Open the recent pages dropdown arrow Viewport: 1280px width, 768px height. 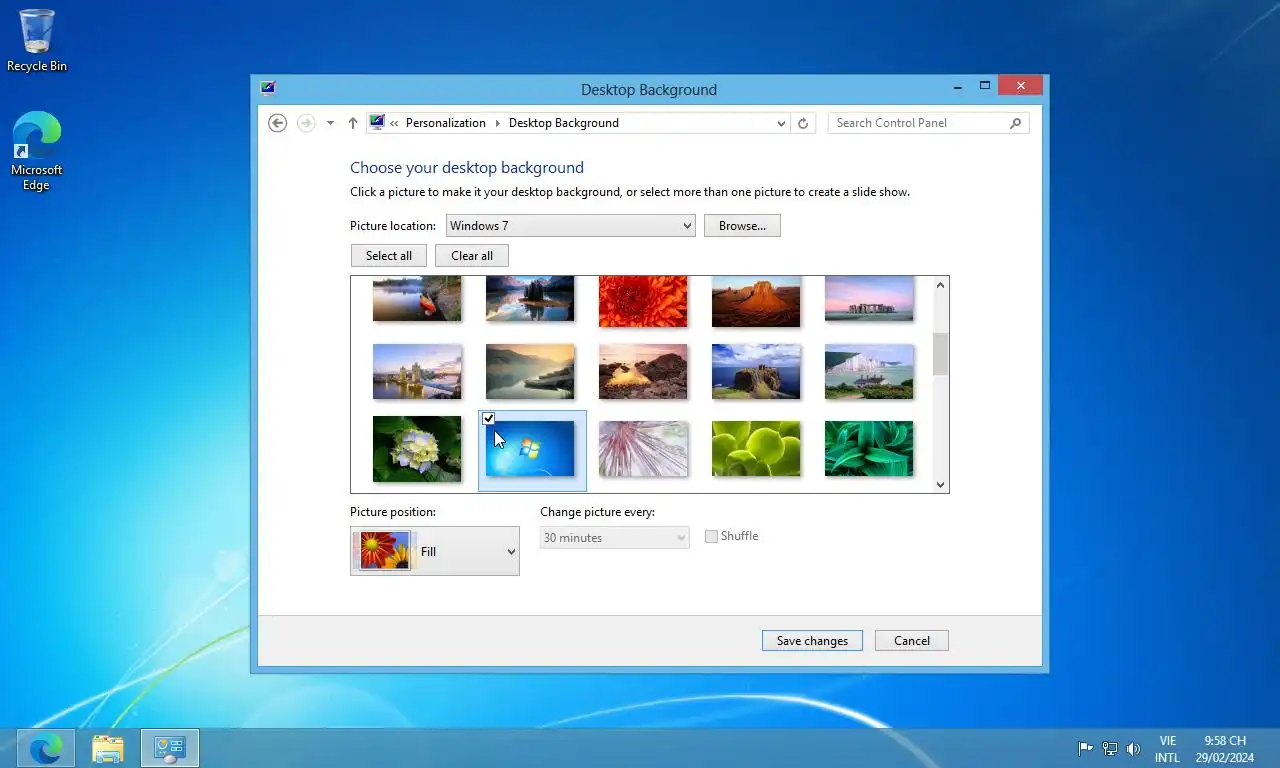click(330, 123)
